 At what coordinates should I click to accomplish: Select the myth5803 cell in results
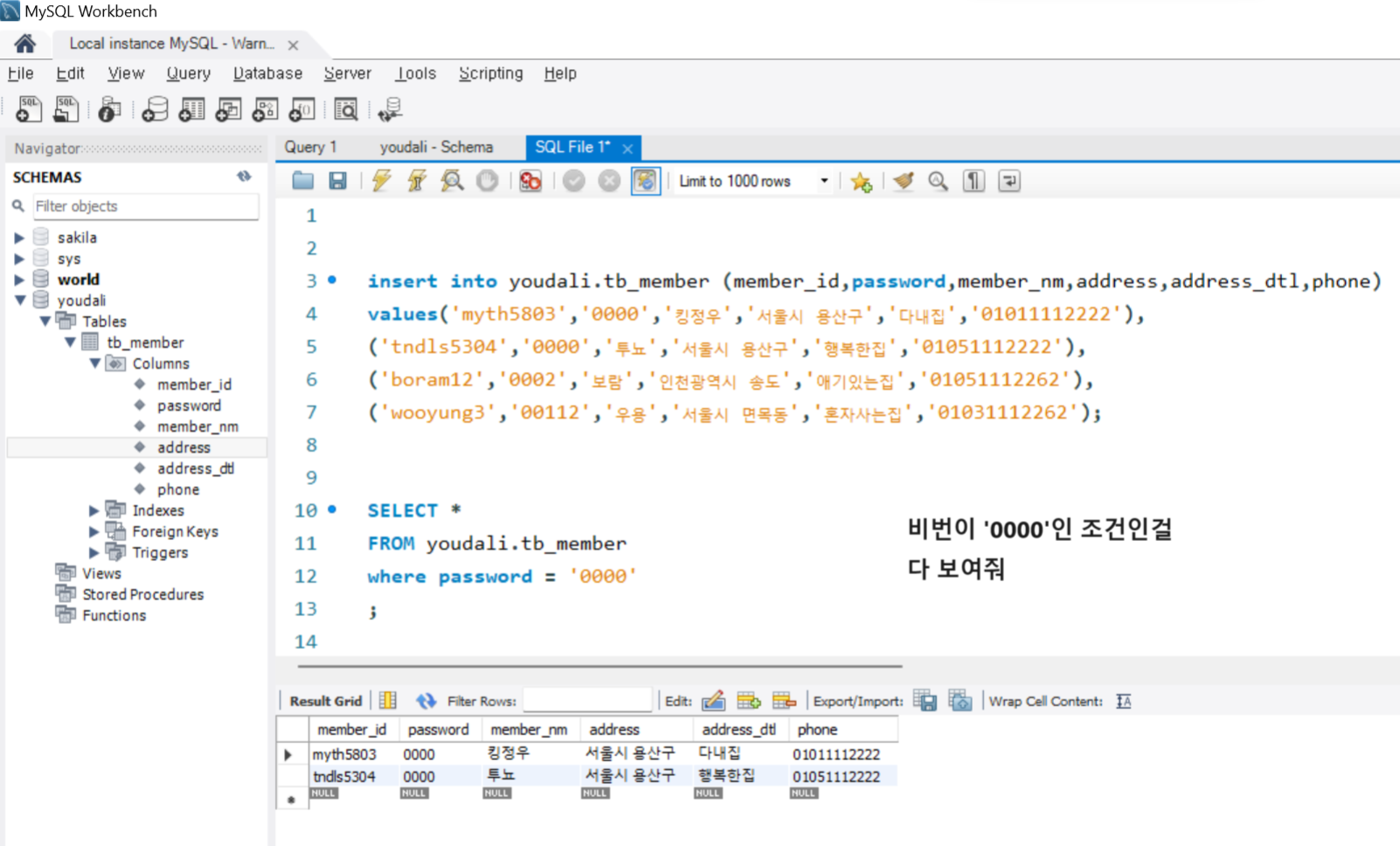(353, 753)
